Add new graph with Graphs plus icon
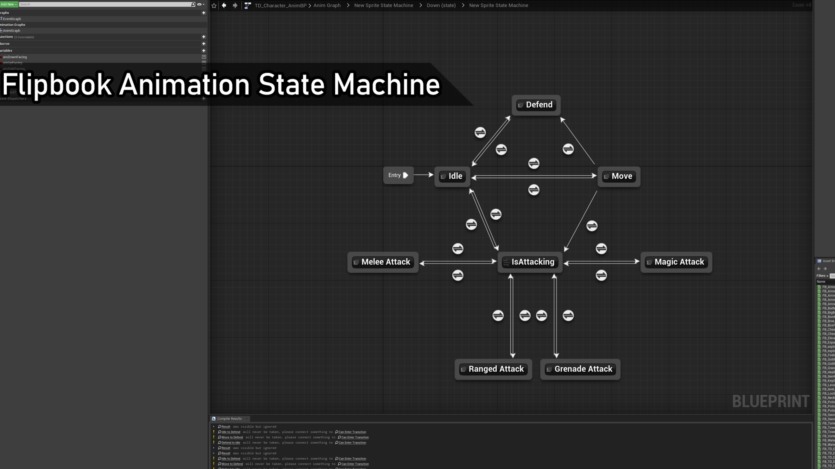The height and width of the screenshot is (469, 835). click(x=203, y=13)
